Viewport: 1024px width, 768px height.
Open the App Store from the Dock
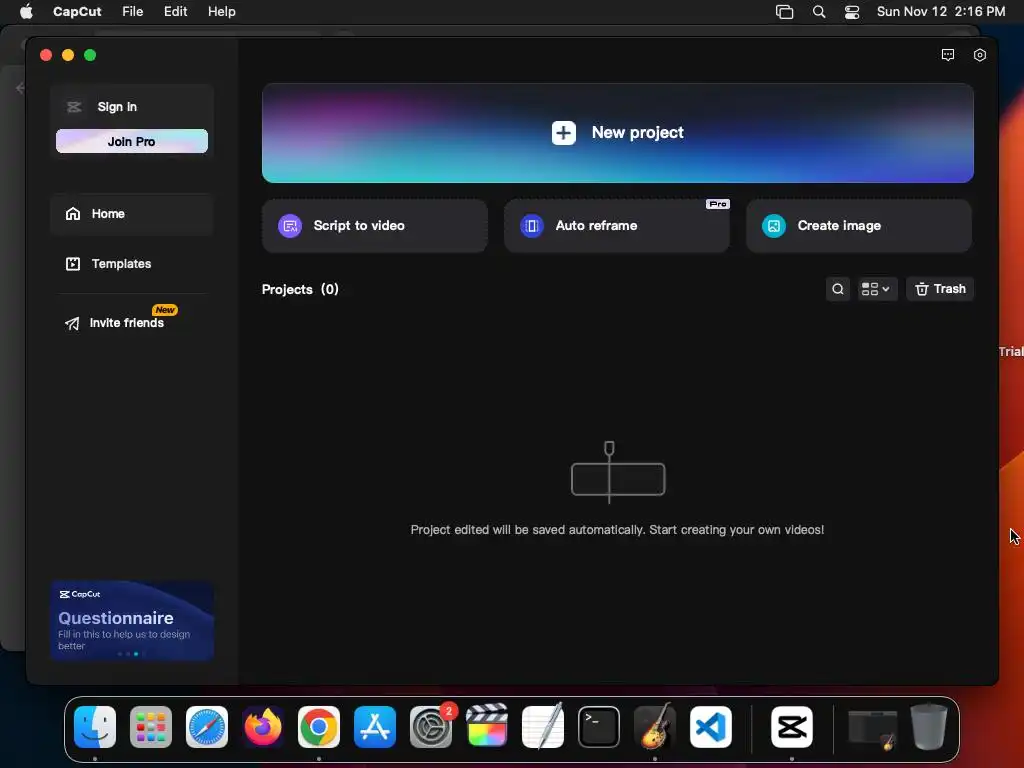click(x=375, y=727)
